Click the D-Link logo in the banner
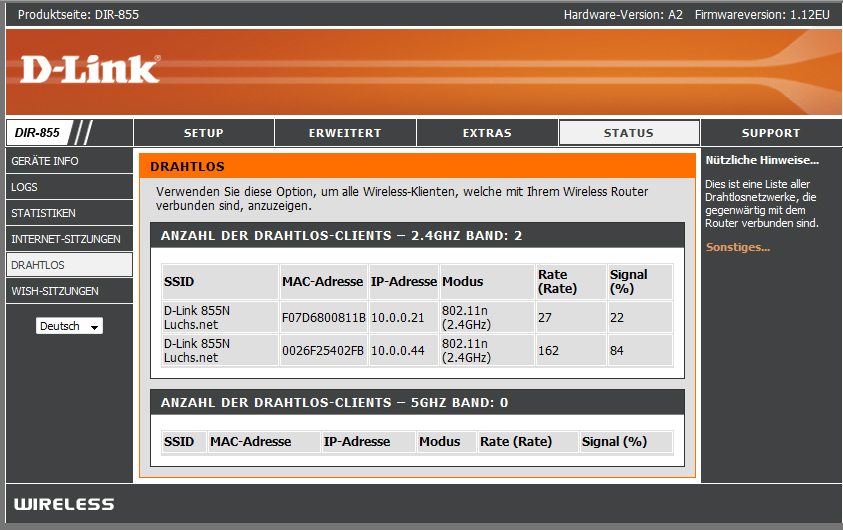Image resolution: width=843 pixels, height=530 pixels. coord(90,69)
